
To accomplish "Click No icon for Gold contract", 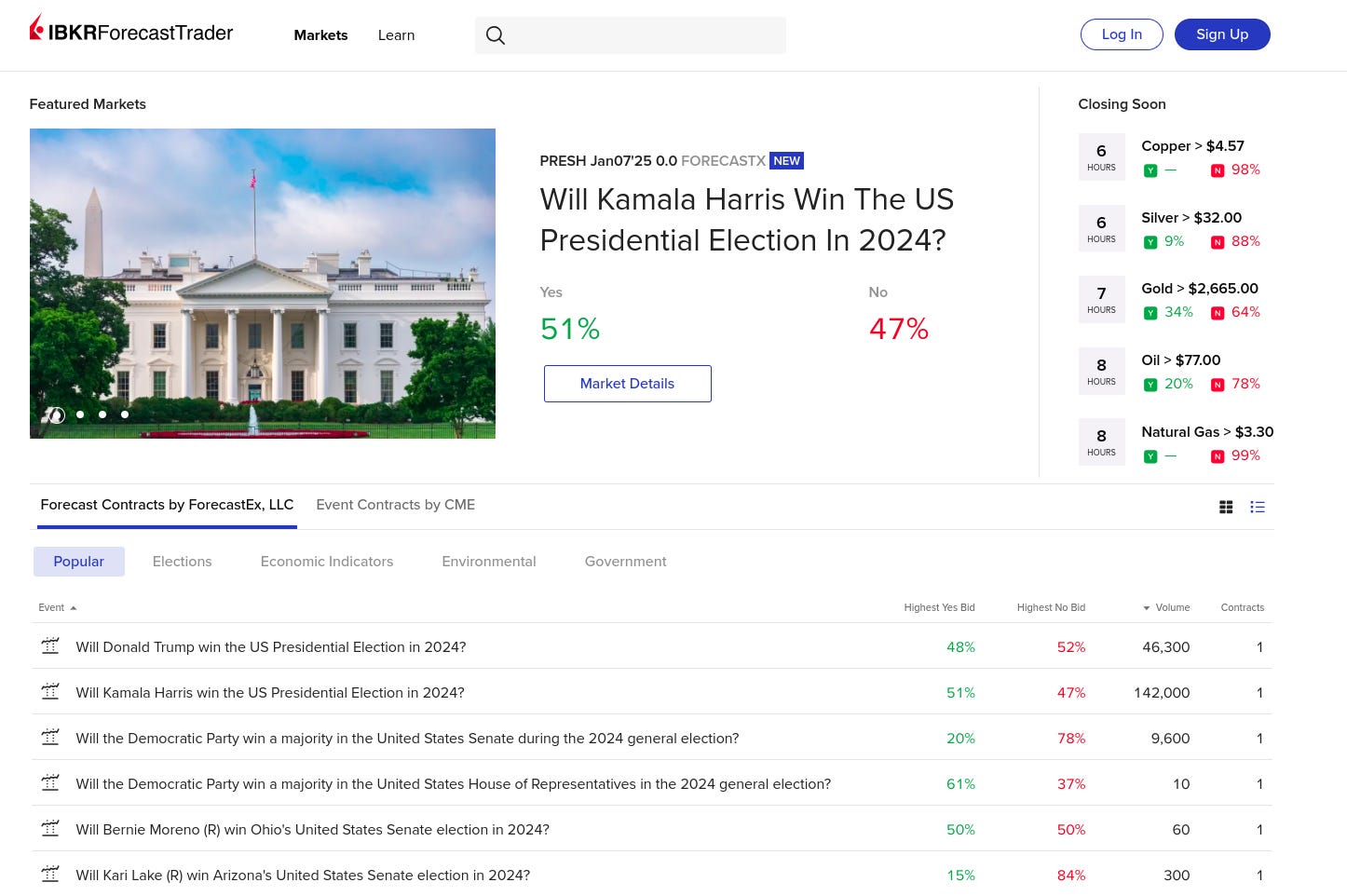I will tap(1218, 313).
